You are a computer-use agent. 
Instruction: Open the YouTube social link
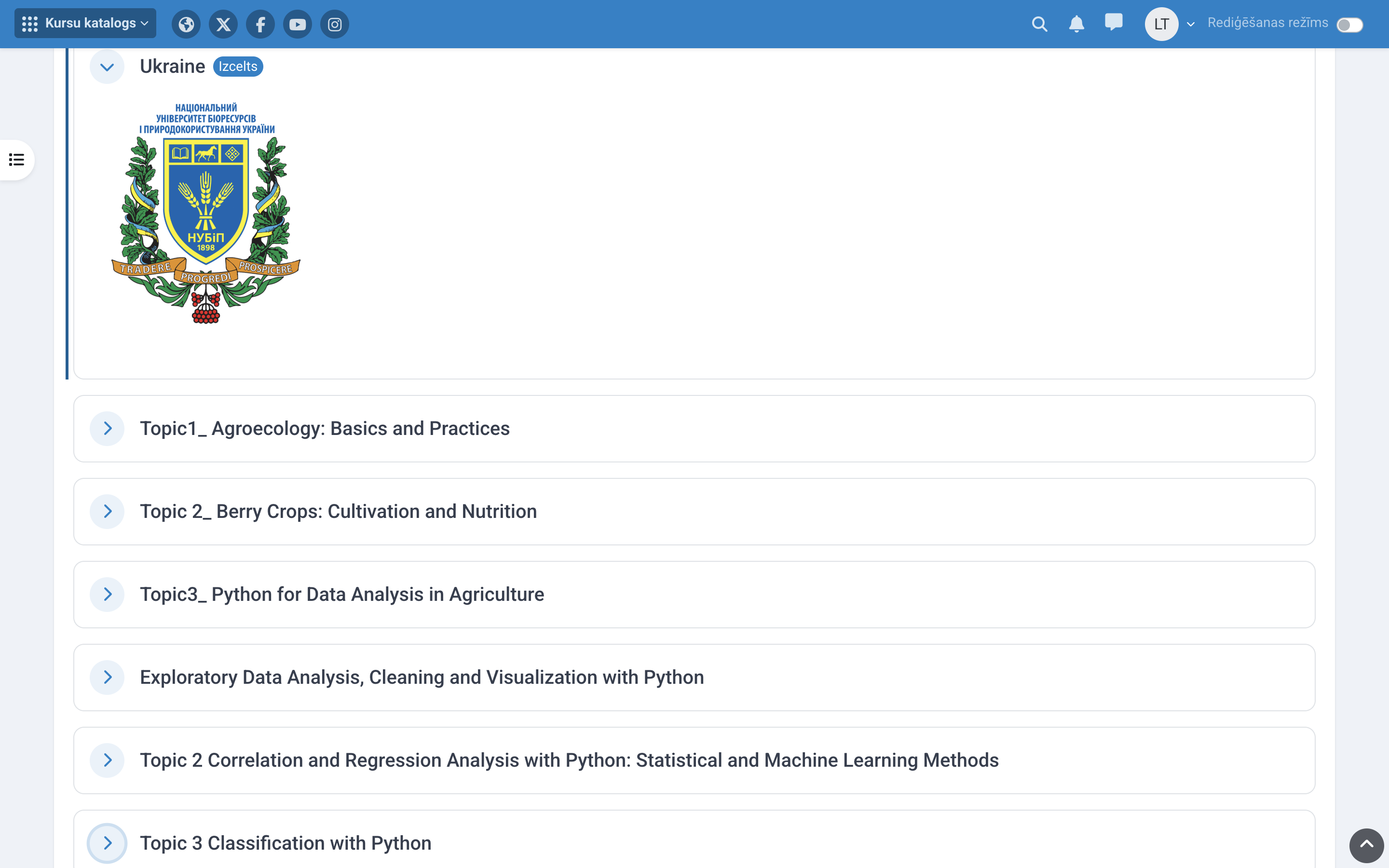[297, 24]
